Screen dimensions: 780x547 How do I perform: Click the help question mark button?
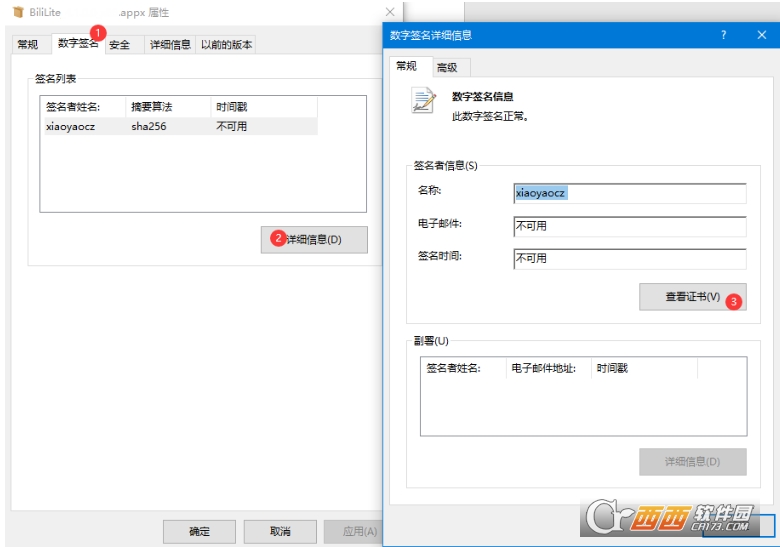click(723, 35)
